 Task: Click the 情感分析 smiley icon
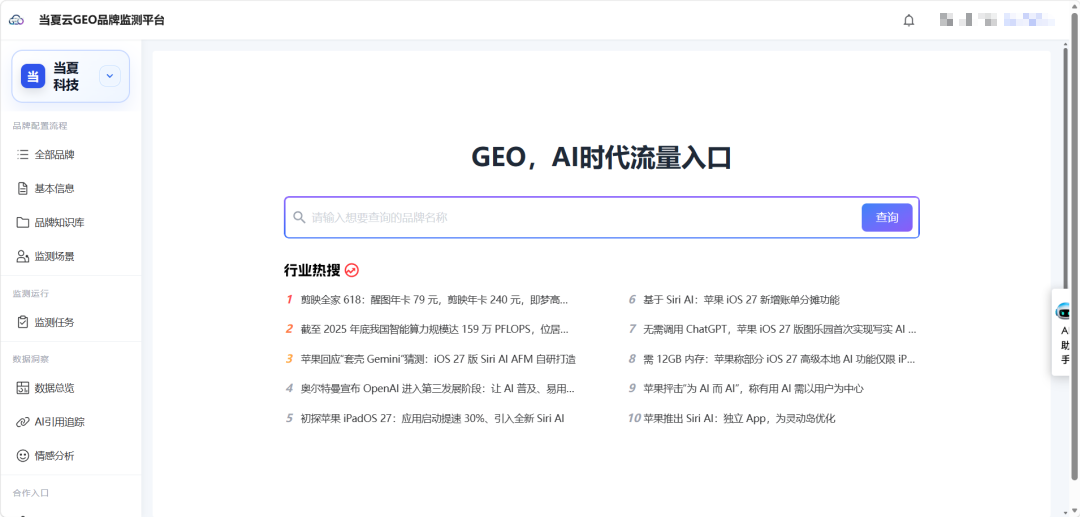tap(23, 456)
